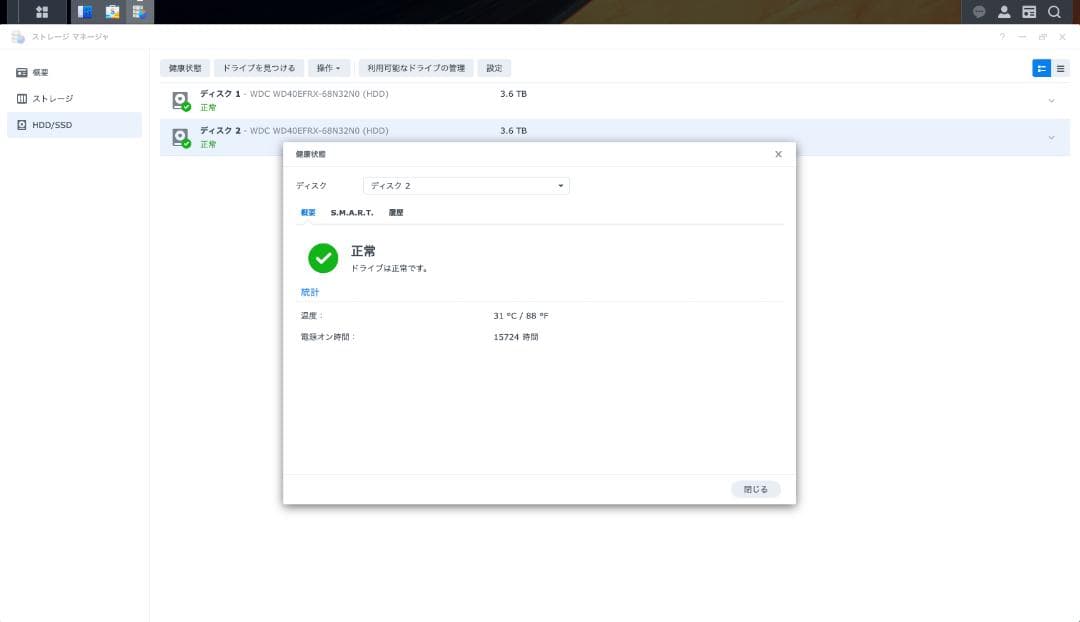The width and height of the screenshot is (1080, 622).
Task: Click the 健康状態 toolbar button
Action: [185, 68]
